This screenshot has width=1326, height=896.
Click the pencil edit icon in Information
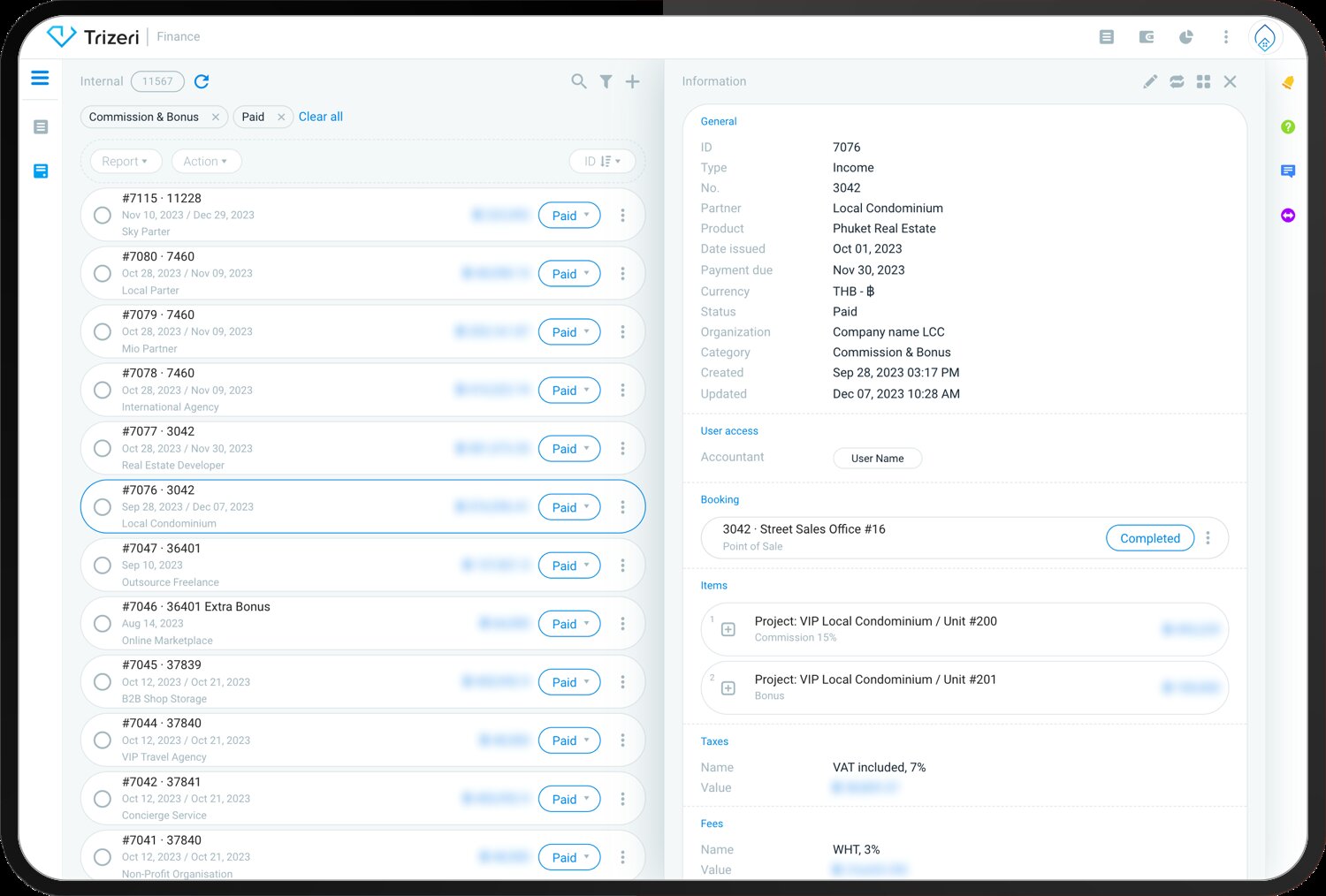tap(1150, 81)
